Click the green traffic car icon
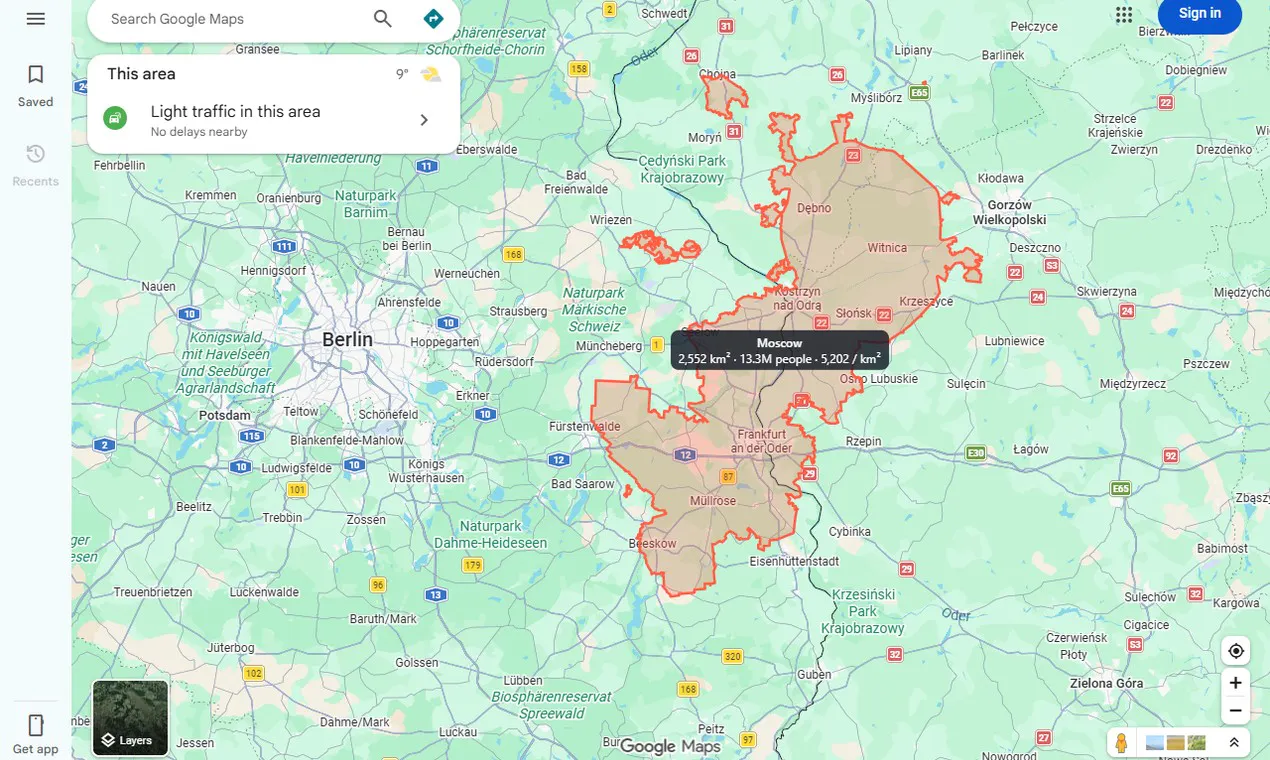The width and height of the screenshot is (1270, 760). pos(116,119)
